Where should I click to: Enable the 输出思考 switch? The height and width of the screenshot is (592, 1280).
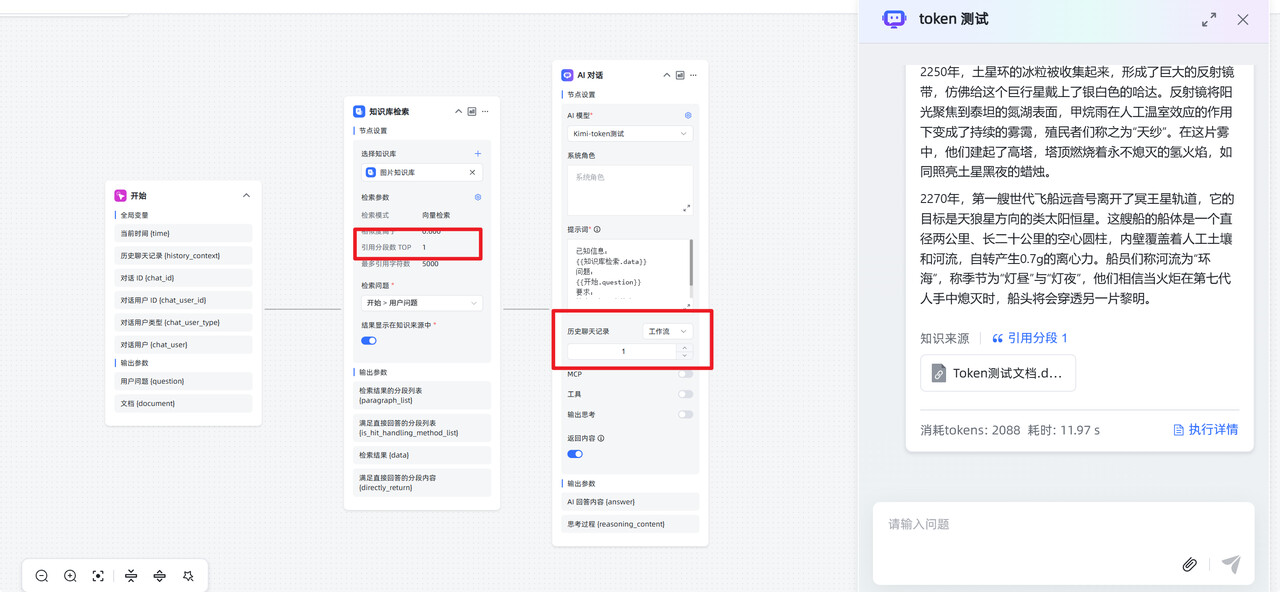(685, 414)
